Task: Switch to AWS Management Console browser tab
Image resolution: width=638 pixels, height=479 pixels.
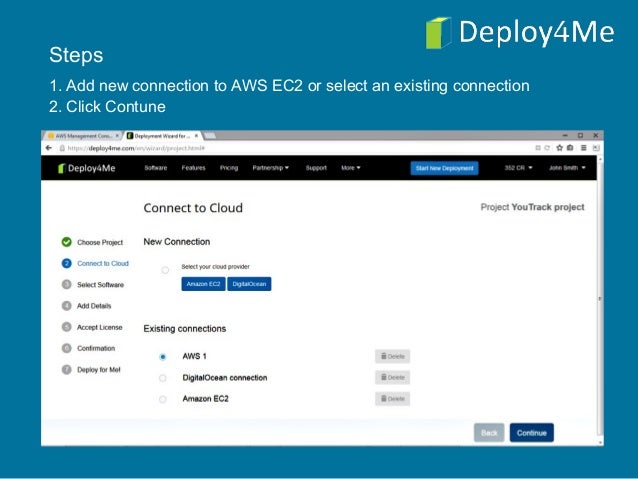Action: (83, 136)
